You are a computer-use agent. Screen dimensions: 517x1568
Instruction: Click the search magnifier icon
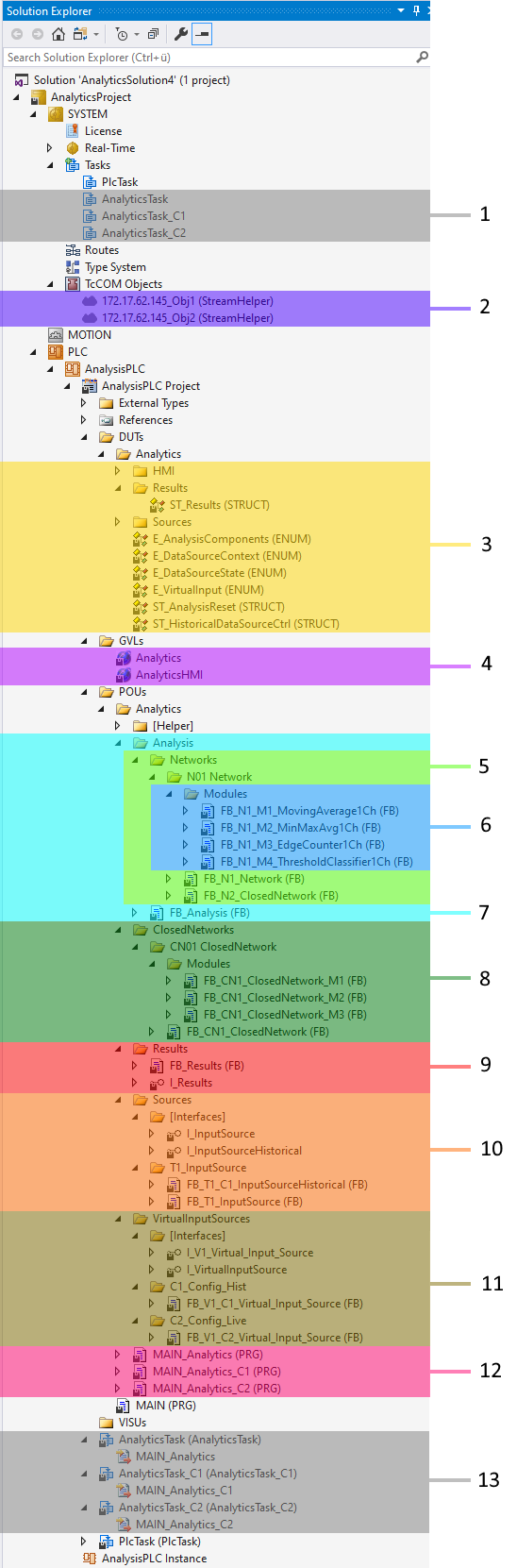point(422,58)
